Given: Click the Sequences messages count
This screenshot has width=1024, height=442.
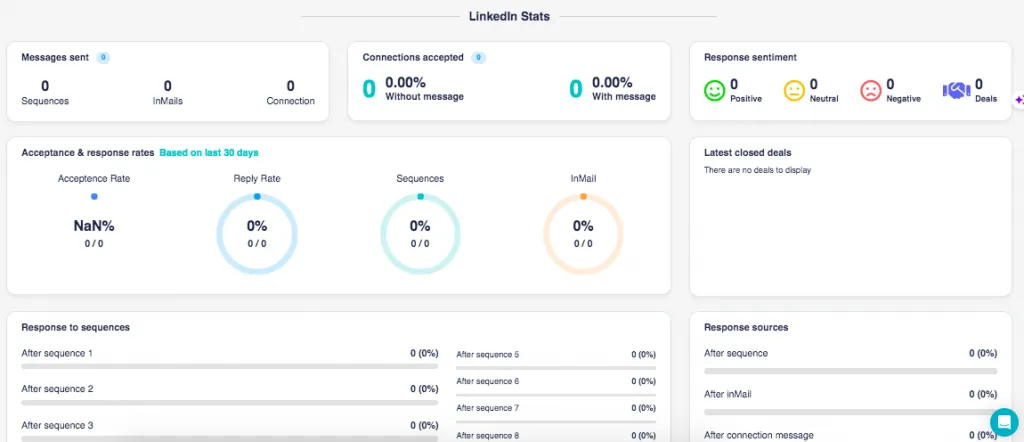Looking at the screenshot, I should [x=45, y=86].
